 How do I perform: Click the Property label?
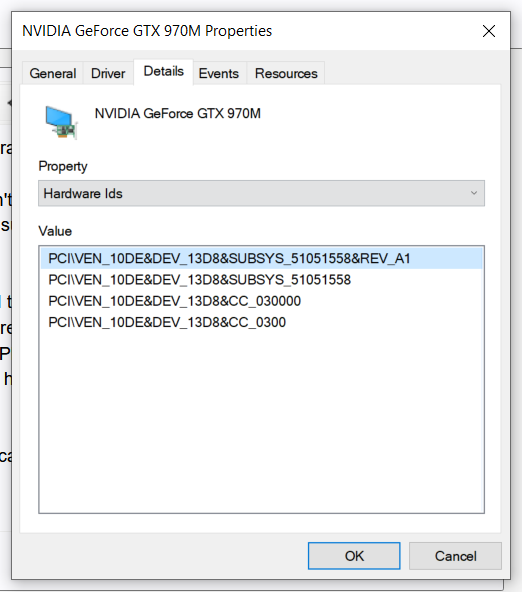(x=63, y=166)
